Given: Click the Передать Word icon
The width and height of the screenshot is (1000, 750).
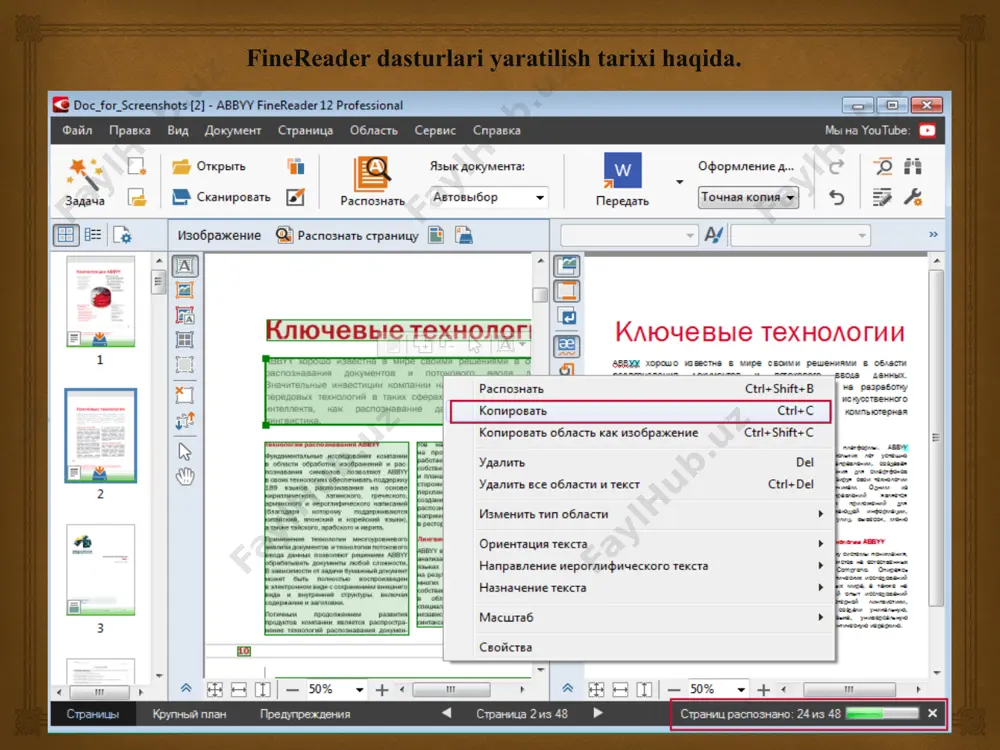Looking at the screenshot, I should pyautogui.click(x=622, y=172).
